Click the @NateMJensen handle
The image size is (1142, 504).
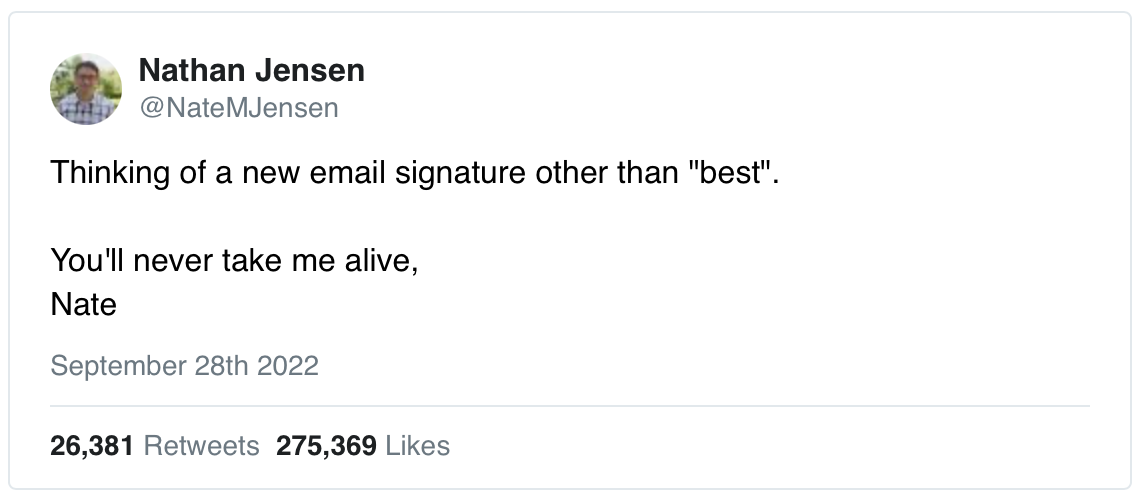point(238,107)
